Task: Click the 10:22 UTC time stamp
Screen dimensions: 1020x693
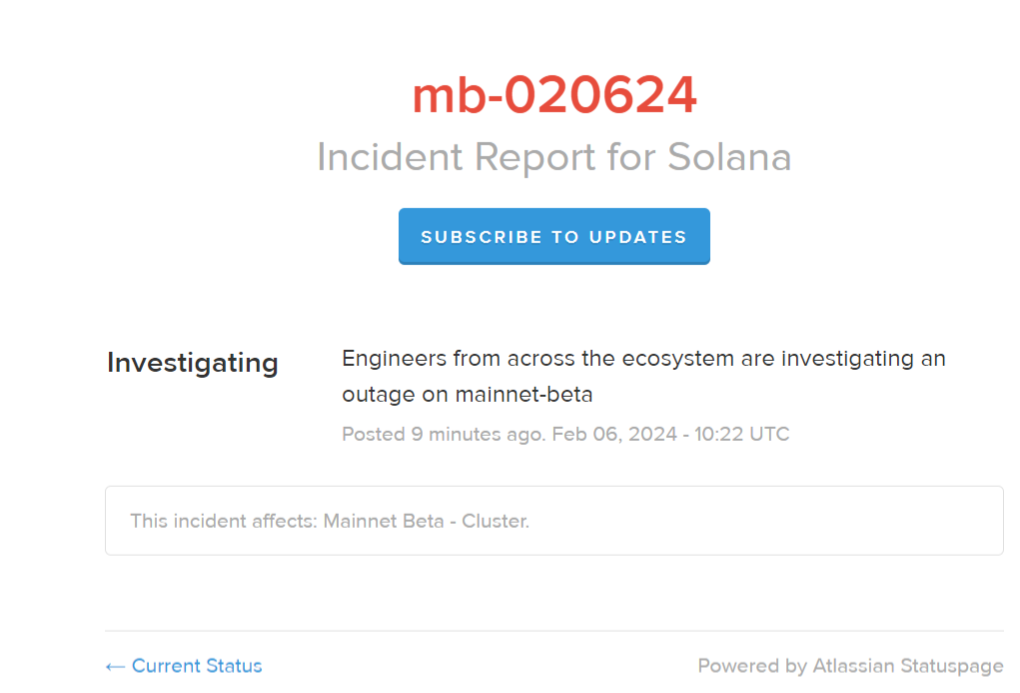Action: [x=733, y=434]
